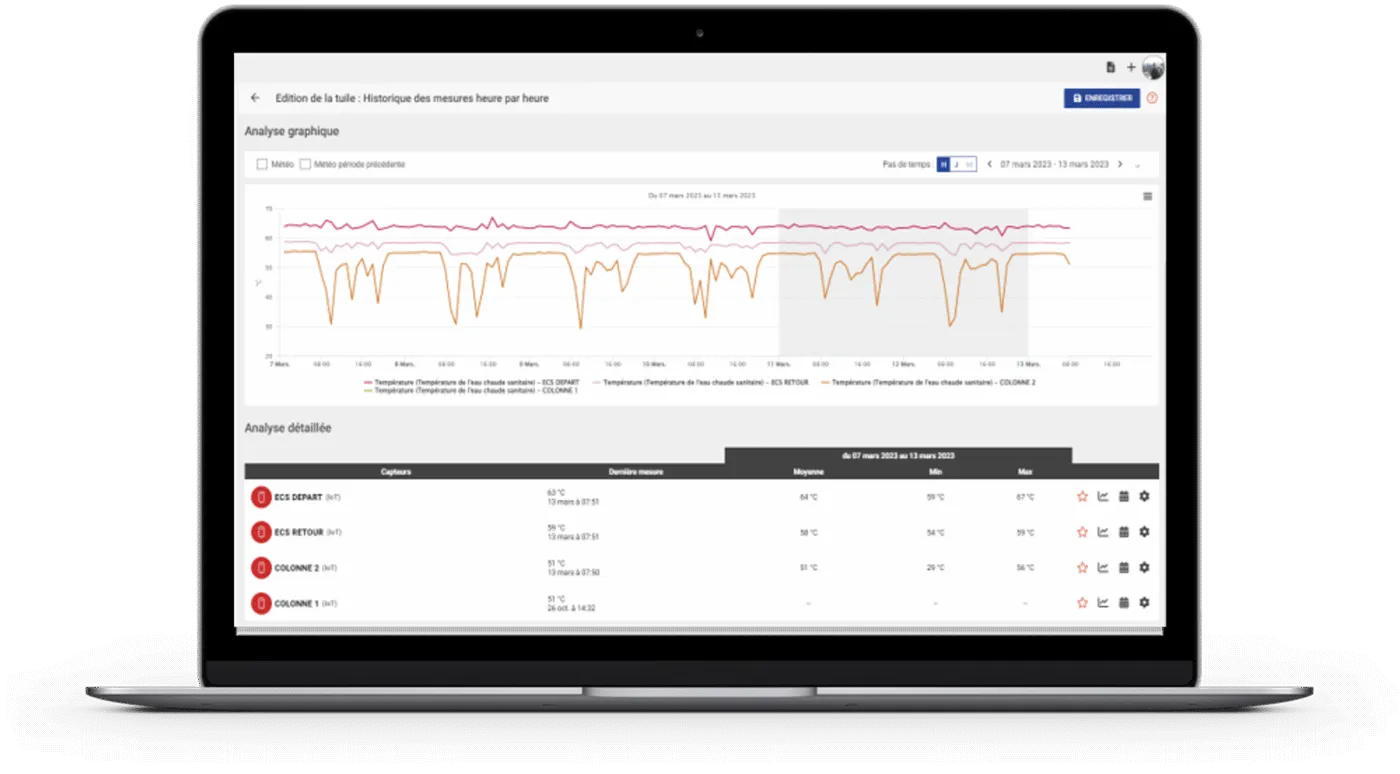Open settings gear for COLONNE 1 row
Image resolution: width=1400 pixels, height=774 pixels.
(x=1144, y=603)
